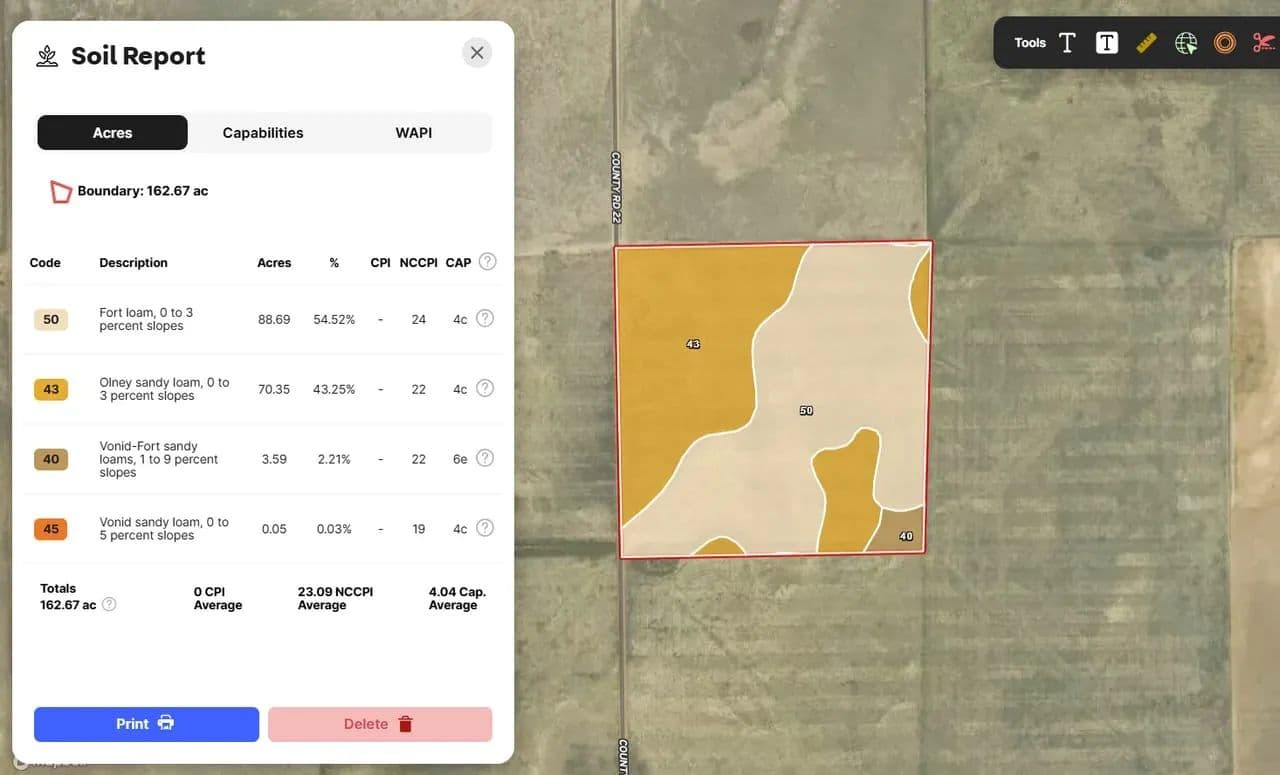Screen dimensions: 1280x775
Task: Switch to the Capabilities tab
Action: coord(263,133)
